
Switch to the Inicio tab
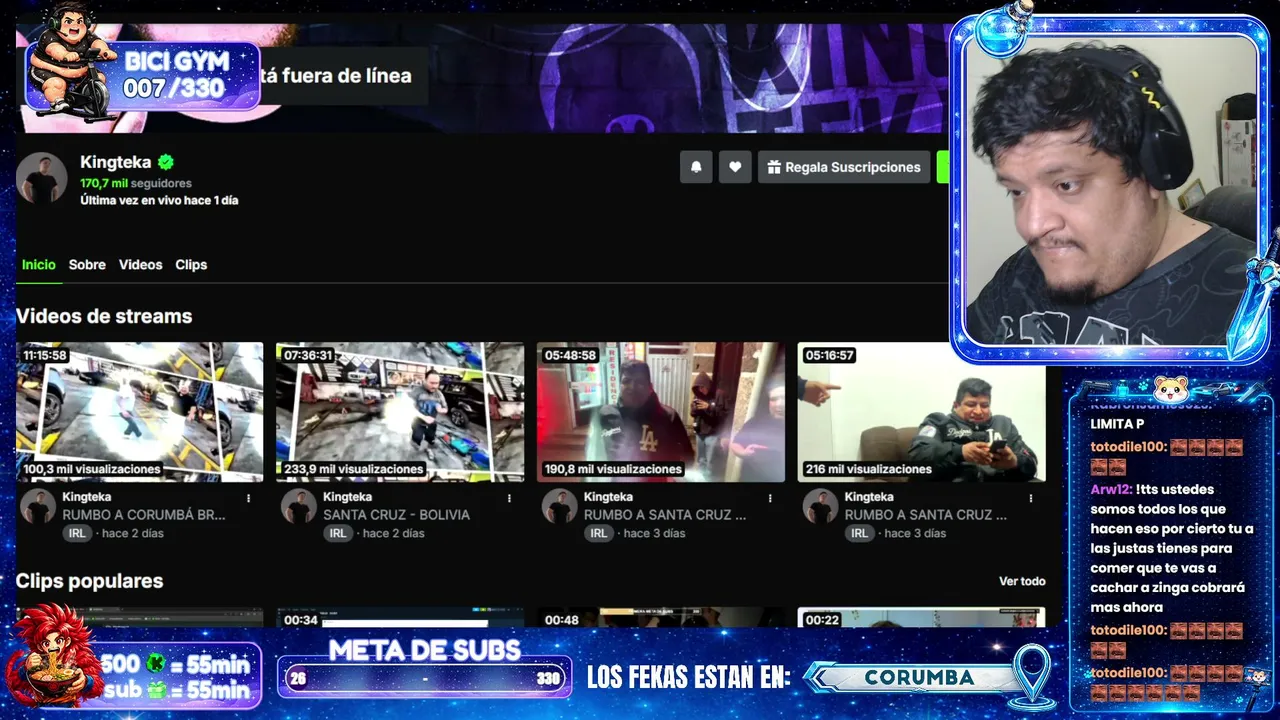[x=39, y=265]
